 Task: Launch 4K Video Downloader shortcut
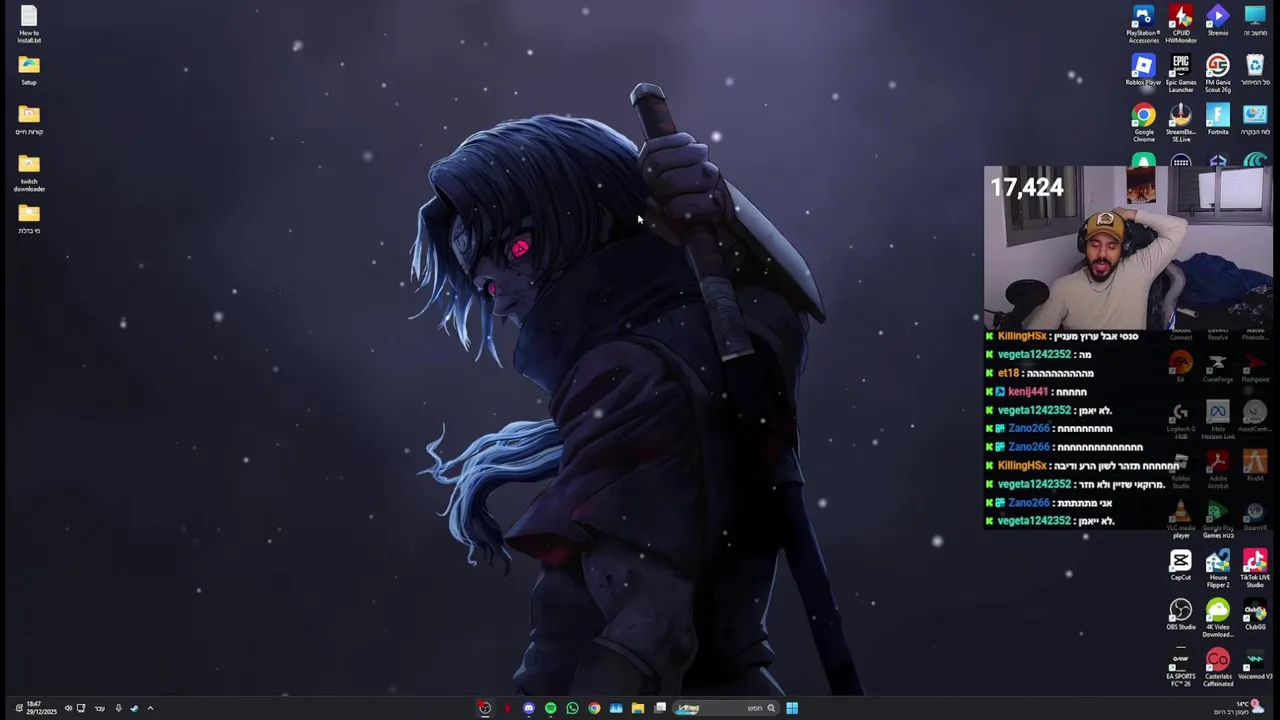point(1217,619)
